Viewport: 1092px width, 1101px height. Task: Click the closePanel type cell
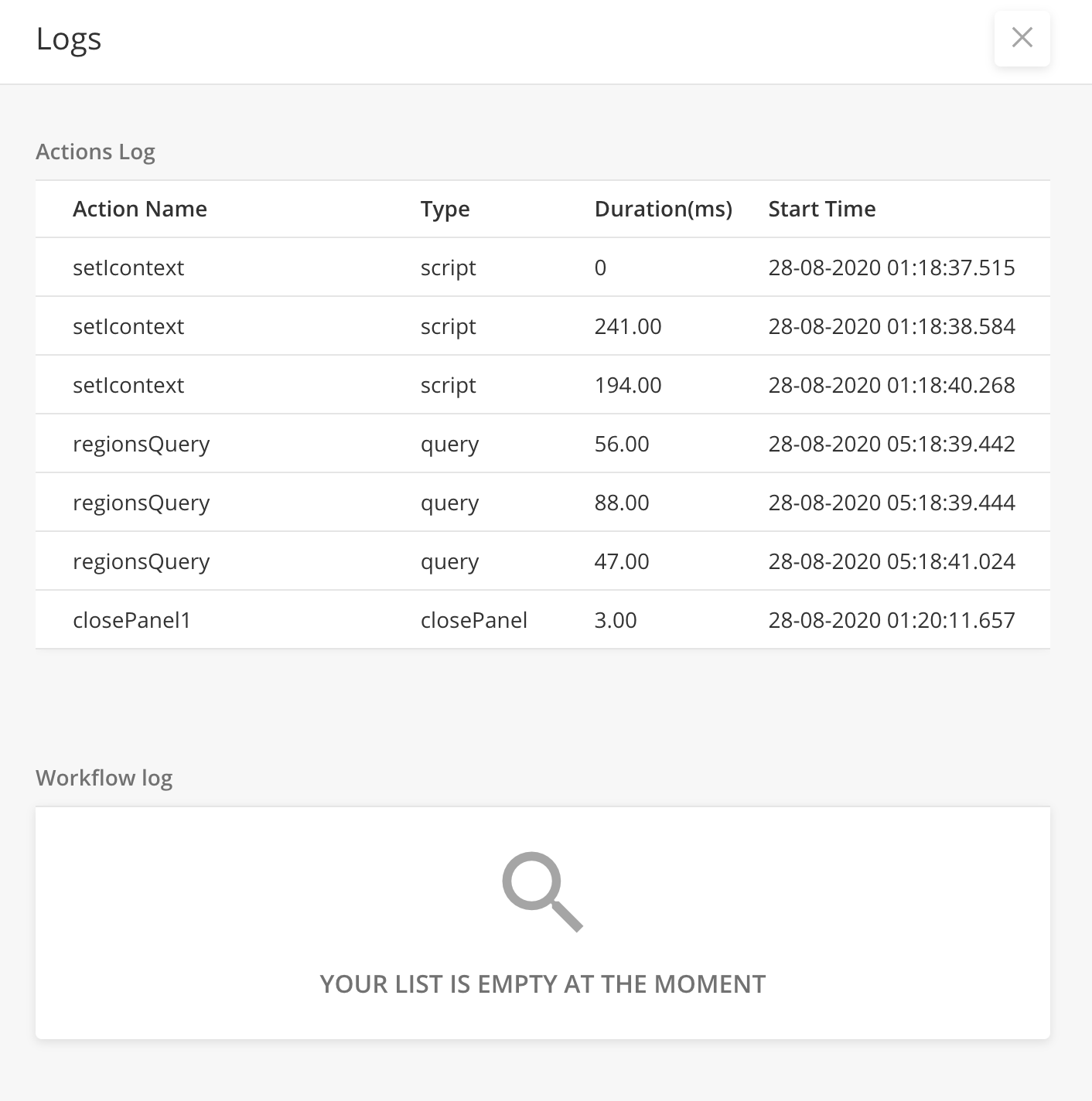pos(473,620)
